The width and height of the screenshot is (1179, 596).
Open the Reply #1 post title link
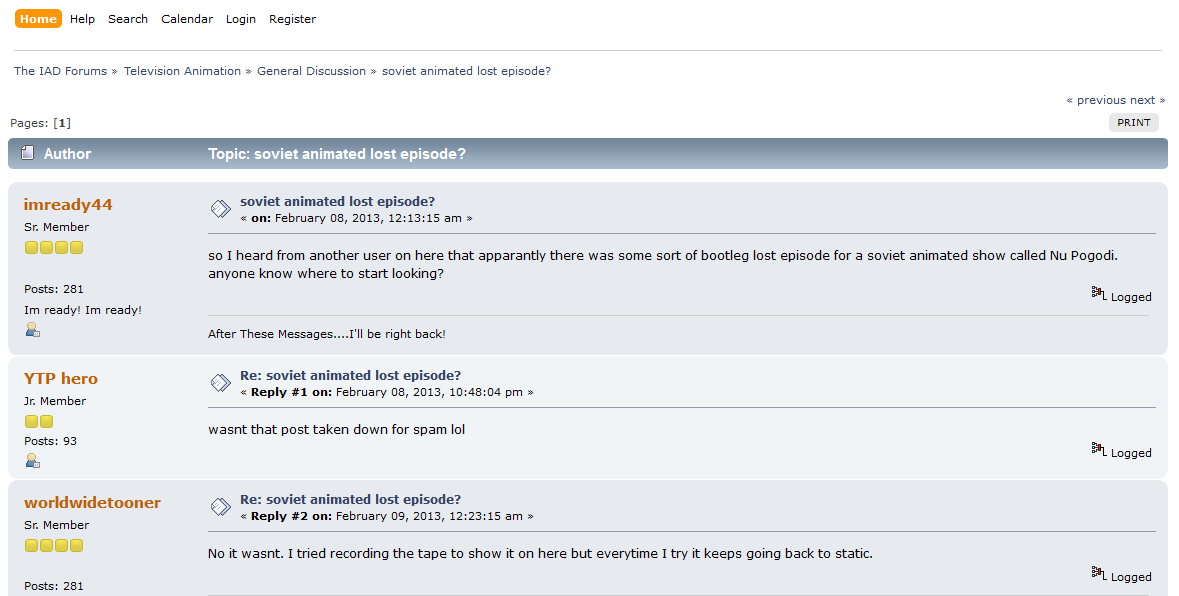[350, 376]
